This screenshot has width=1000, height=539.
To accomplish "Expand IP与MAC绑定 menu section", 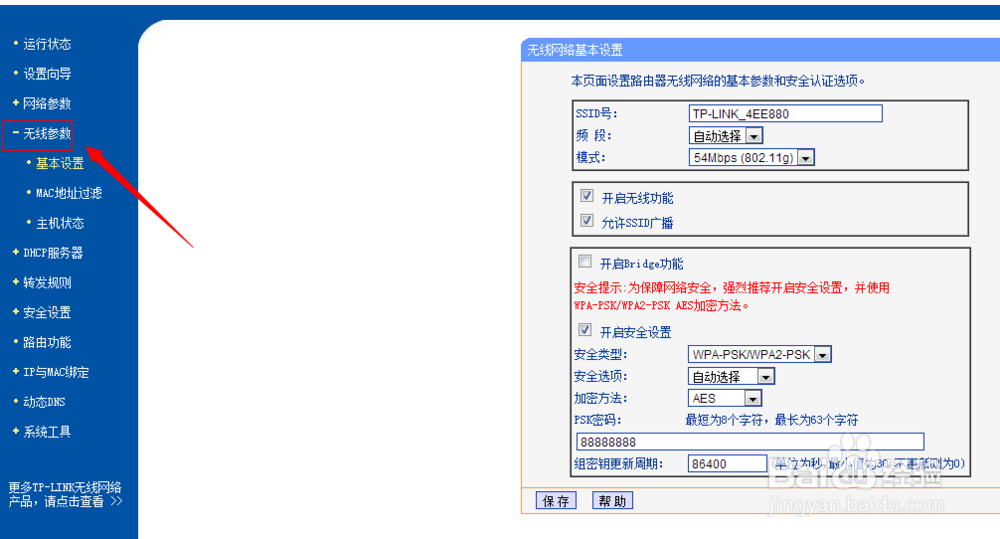I will tap(56, 372).
